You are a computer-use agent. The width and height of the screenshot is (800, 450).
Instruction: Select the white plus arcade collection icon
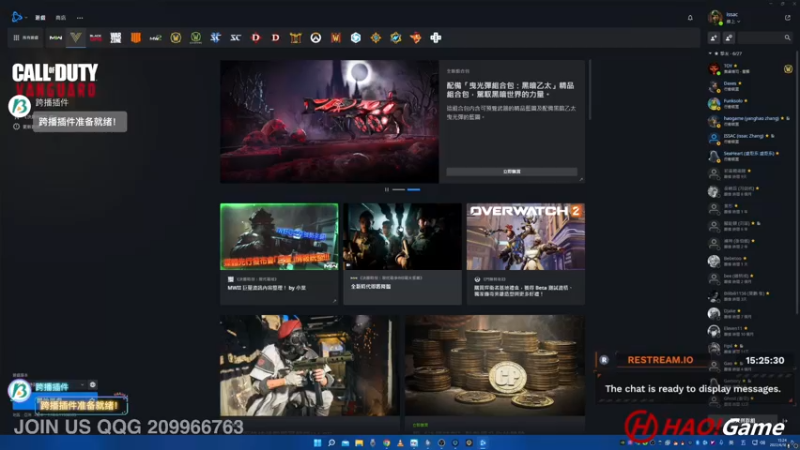(435, 38)
